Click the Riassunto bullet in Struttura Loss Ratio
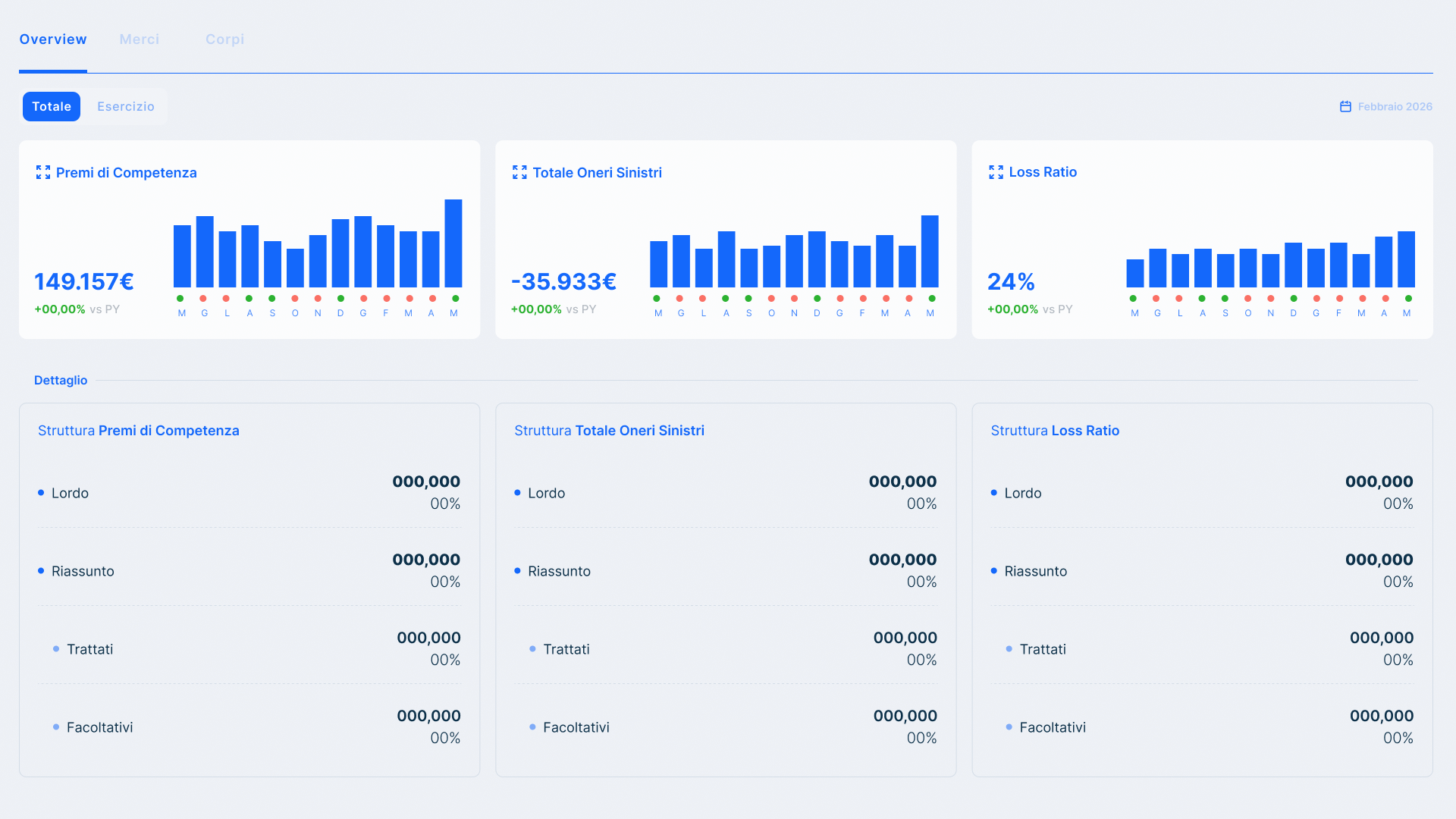1456x819 pixels. 993,571
